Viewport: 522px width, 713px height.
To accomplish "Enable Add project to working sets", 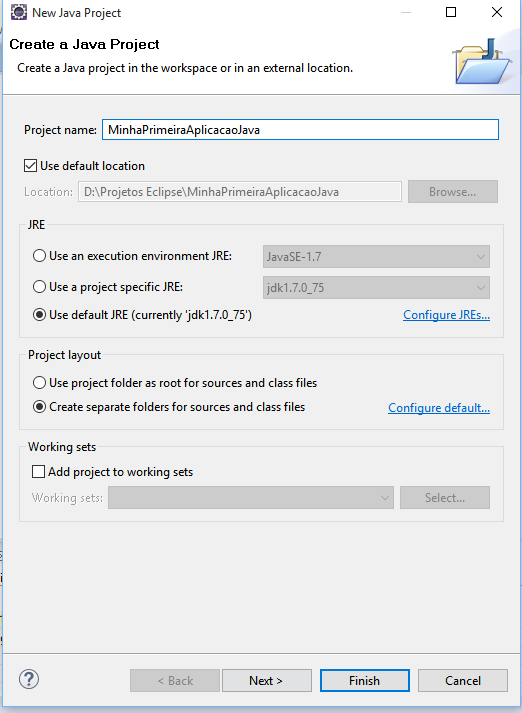I will [x=38, y=472].
